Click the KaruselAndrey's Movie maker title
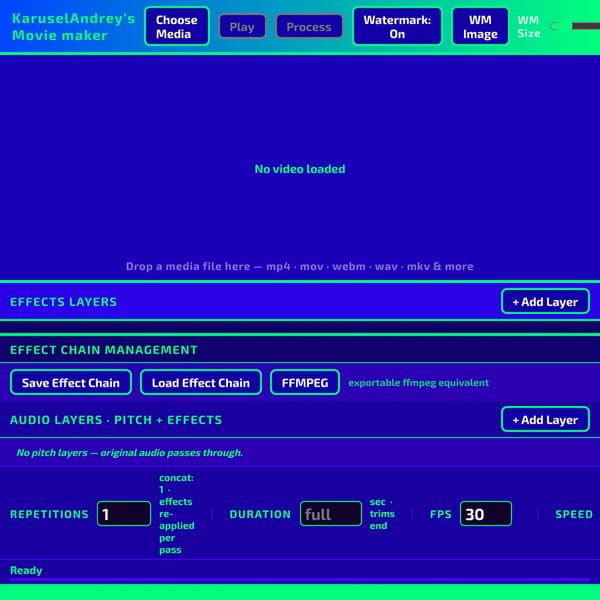Viewport: 600px width, 600px height. point(73,27)
